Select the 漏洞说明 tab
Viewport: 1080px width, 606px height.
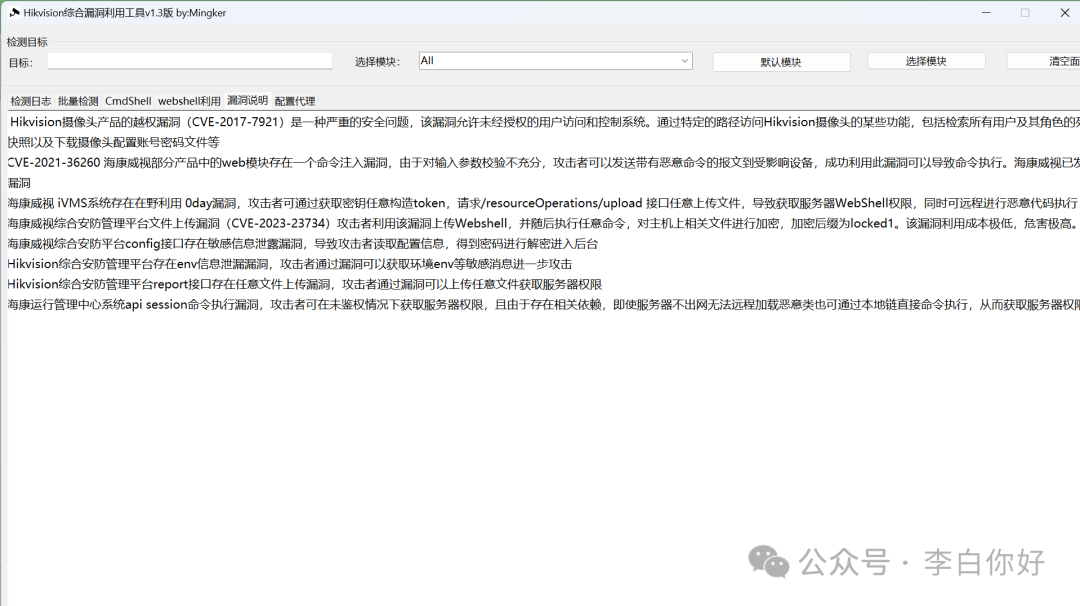click(x=247, y=101)
